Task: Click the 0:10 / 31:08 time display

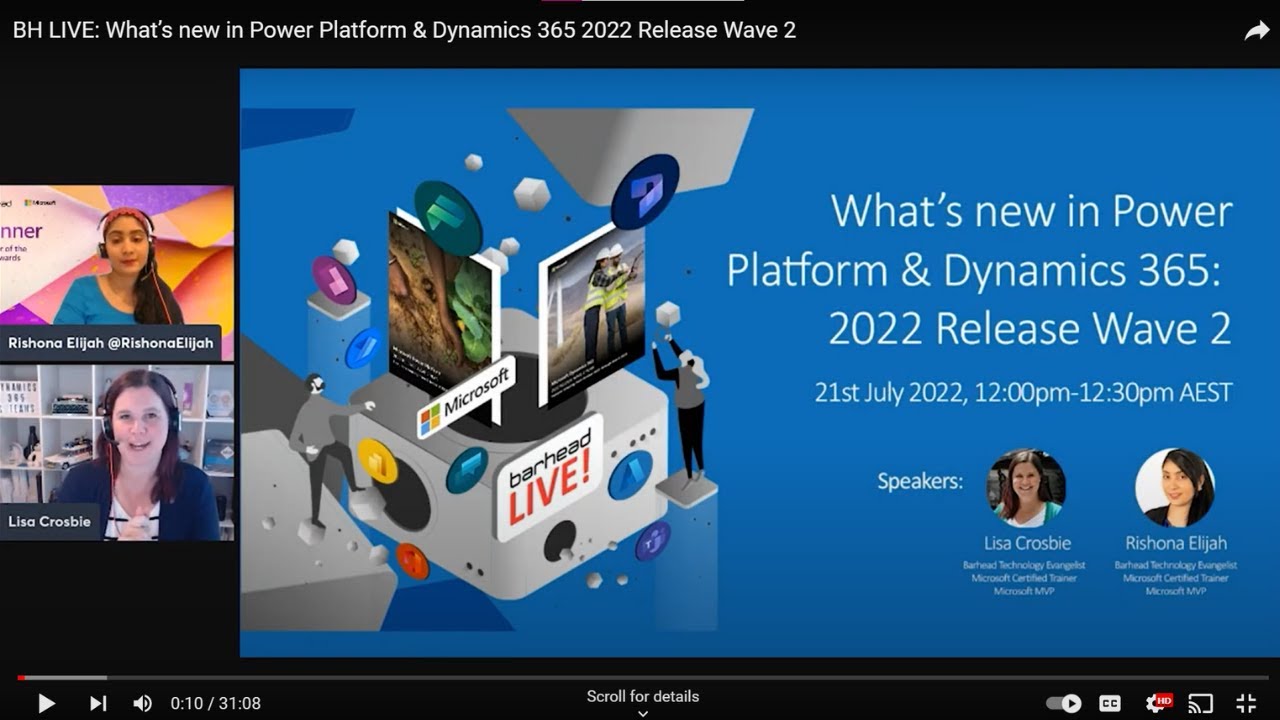Action: [x=216, y=703]
